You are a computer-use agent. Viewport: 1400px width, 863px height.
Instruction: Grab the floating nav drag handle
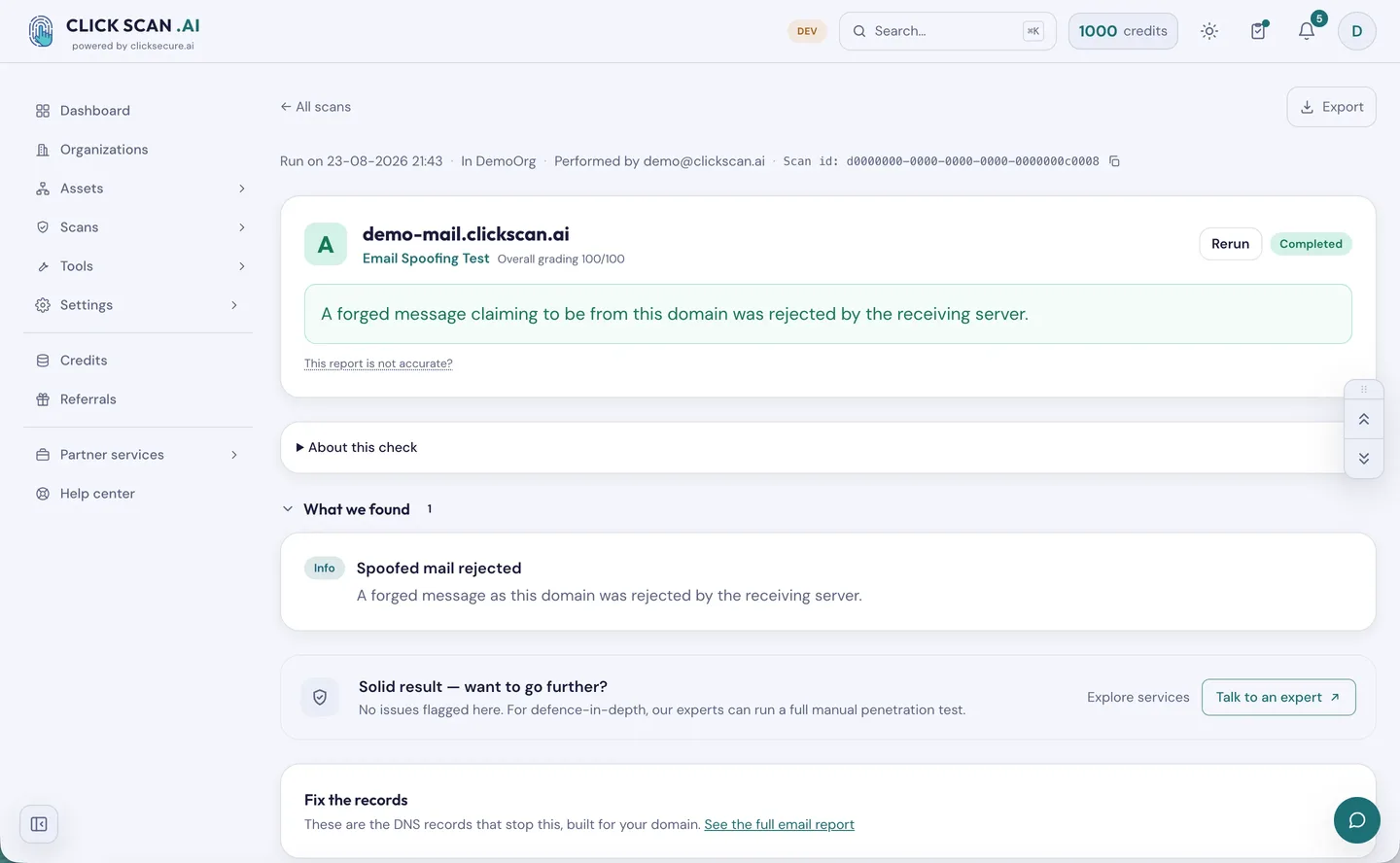[x=1364, y=390]
